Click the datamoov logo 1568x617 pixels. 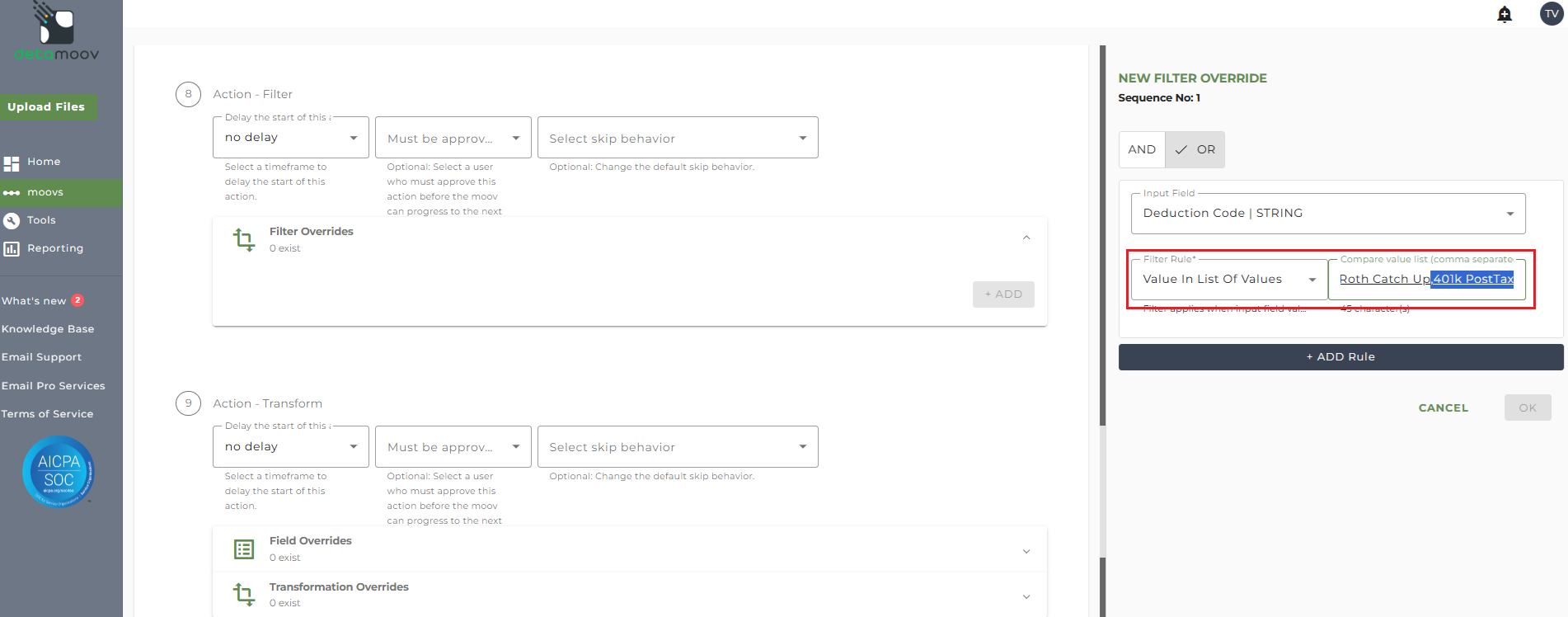[x=56, y=33]
